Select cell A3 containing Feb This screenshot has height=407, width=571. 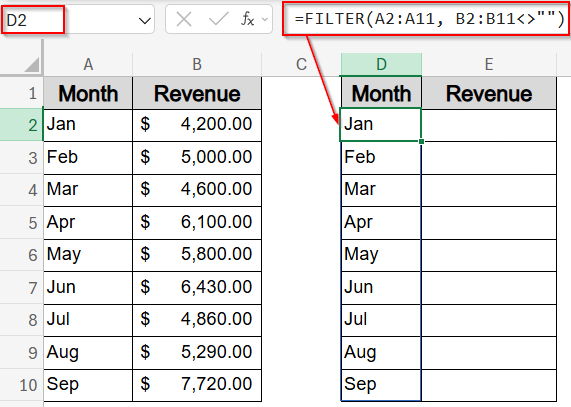point(88,158)
